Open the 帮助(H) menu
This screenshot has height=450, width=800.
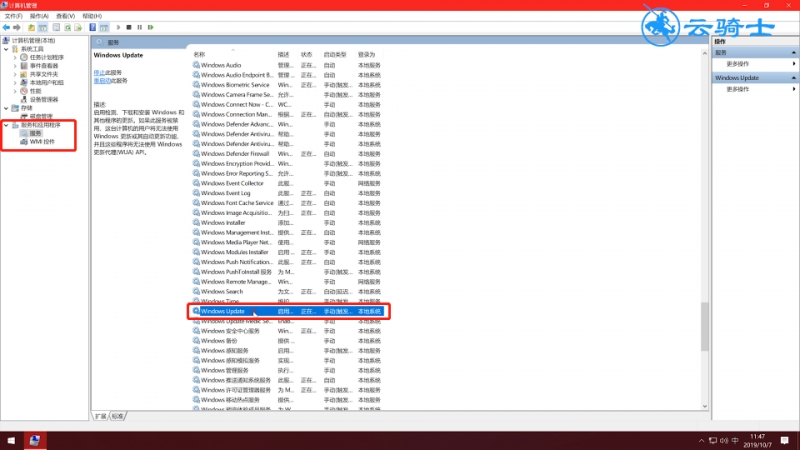92,16
